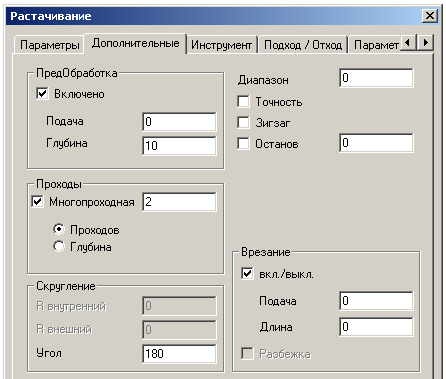
Task: Click the Подача field in Врезание
Action: point(376,301)
